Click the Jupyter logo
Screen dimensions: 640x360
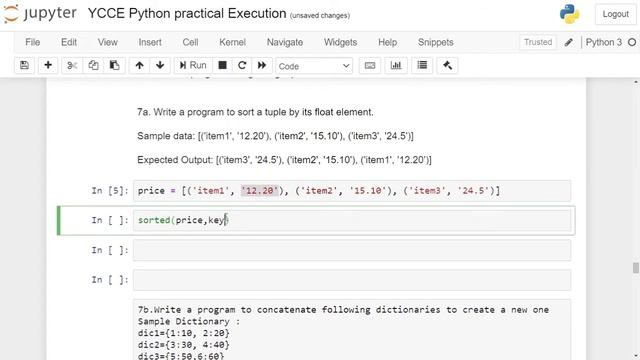pyautogui.click(x=40, y=13)
